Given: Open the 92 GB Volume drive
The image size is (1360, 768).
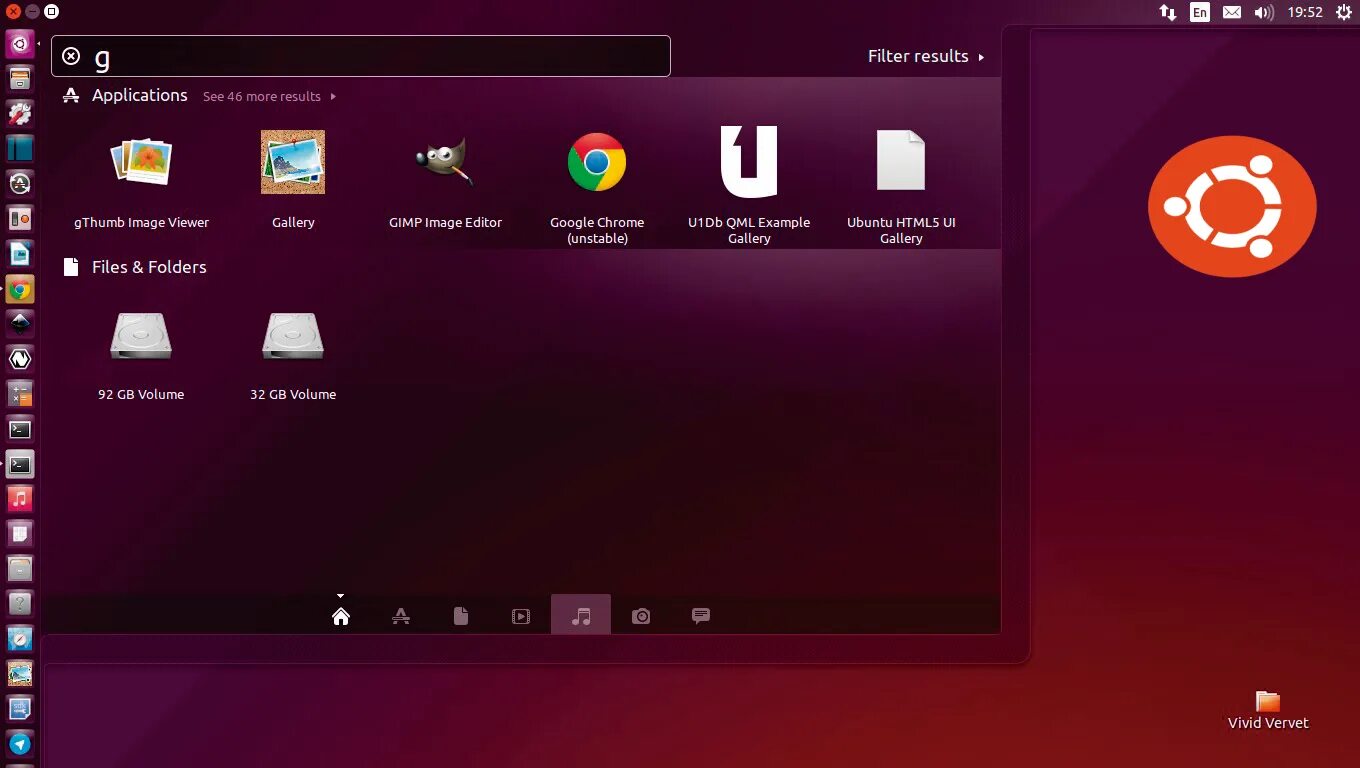Looking at the screenshot, I should [141, 355].
